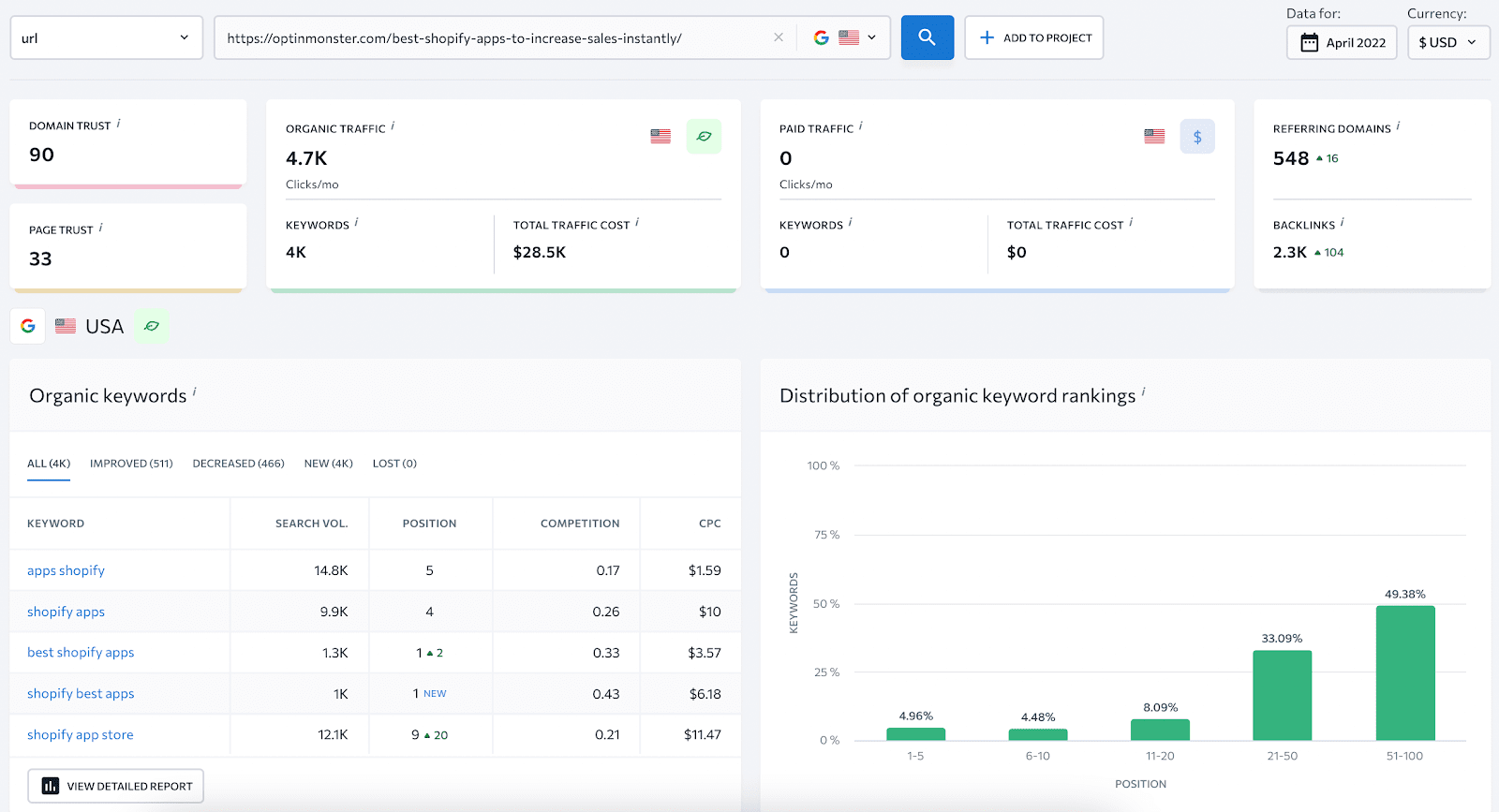Click the 51-100 position bar in chart

1405,672
